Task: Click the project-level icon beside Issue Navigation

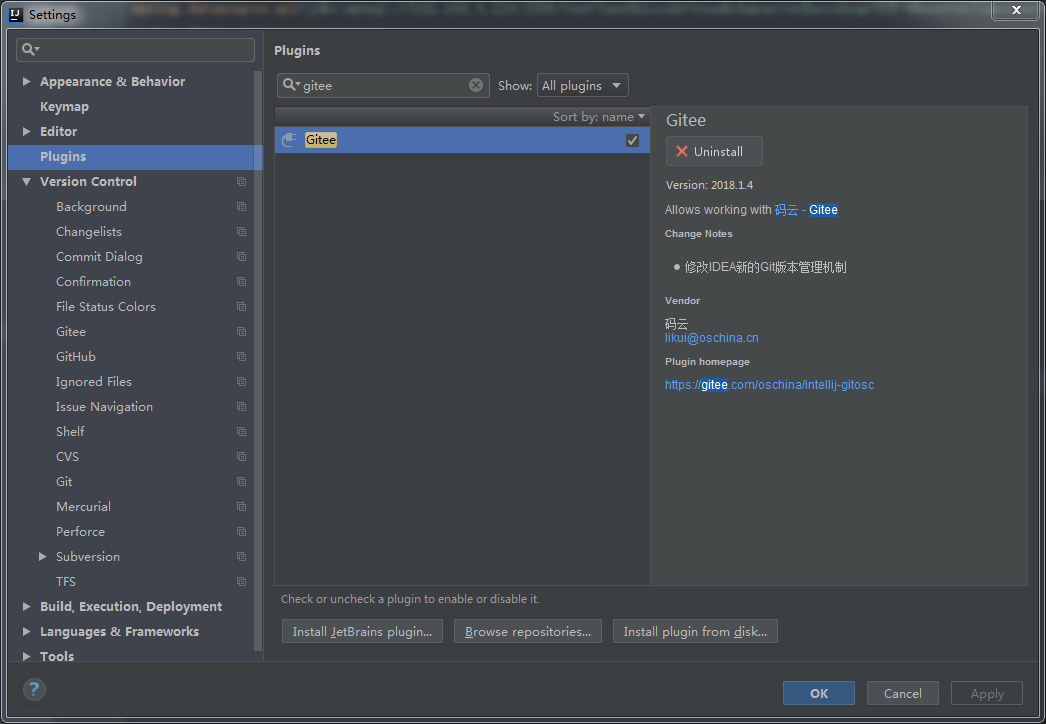Action: [x=241, y=407]
